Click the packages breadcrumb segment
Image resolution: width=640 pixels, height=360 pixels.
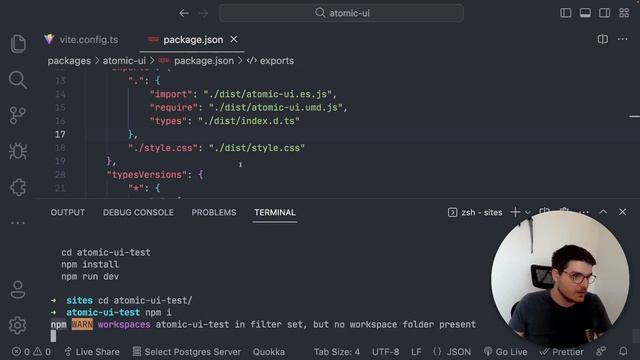point(69,61)
